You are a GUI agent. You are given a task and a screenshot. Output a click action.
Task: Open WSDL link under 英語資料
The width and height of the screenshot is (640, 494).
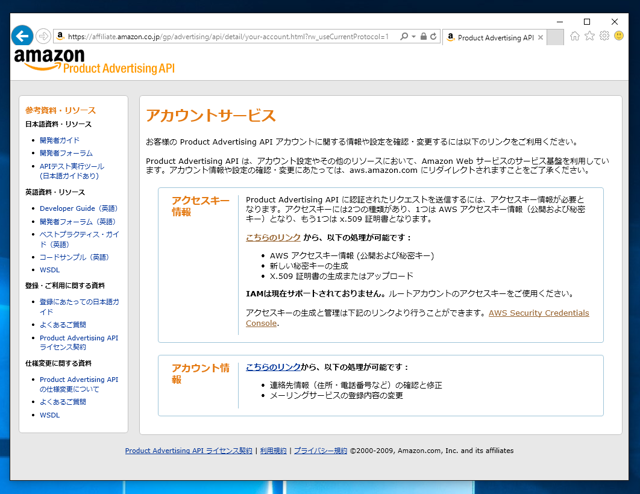[x=50, y=270]
